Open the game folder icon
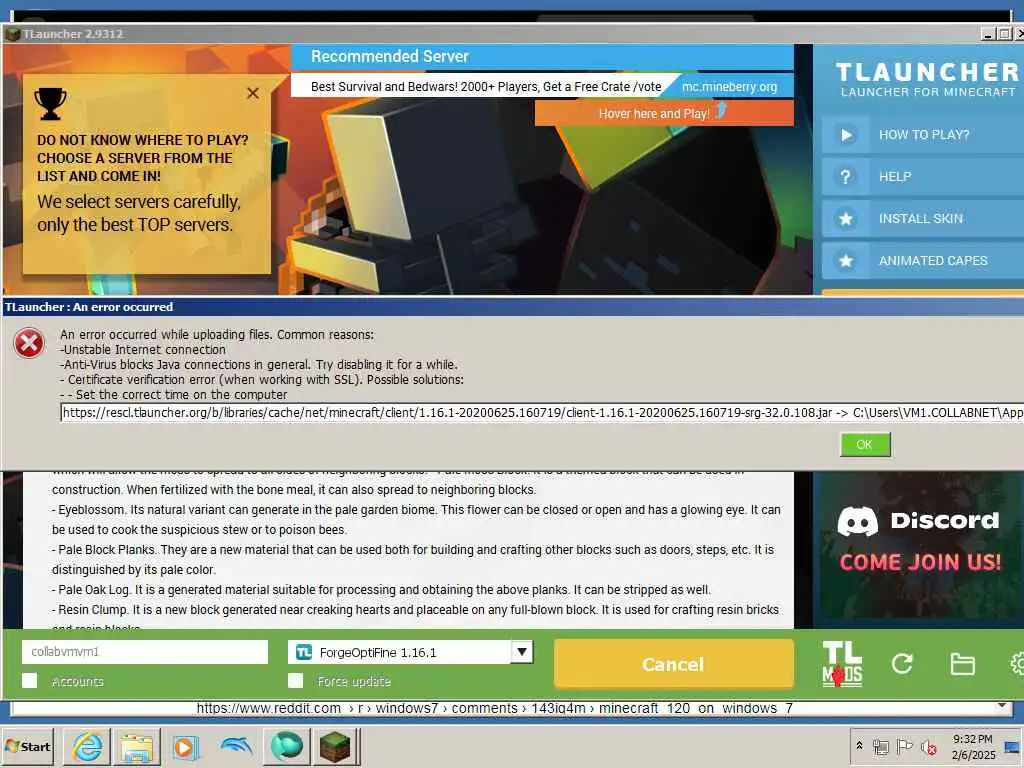Screen dimensions: 1024x768 (963, 664)
